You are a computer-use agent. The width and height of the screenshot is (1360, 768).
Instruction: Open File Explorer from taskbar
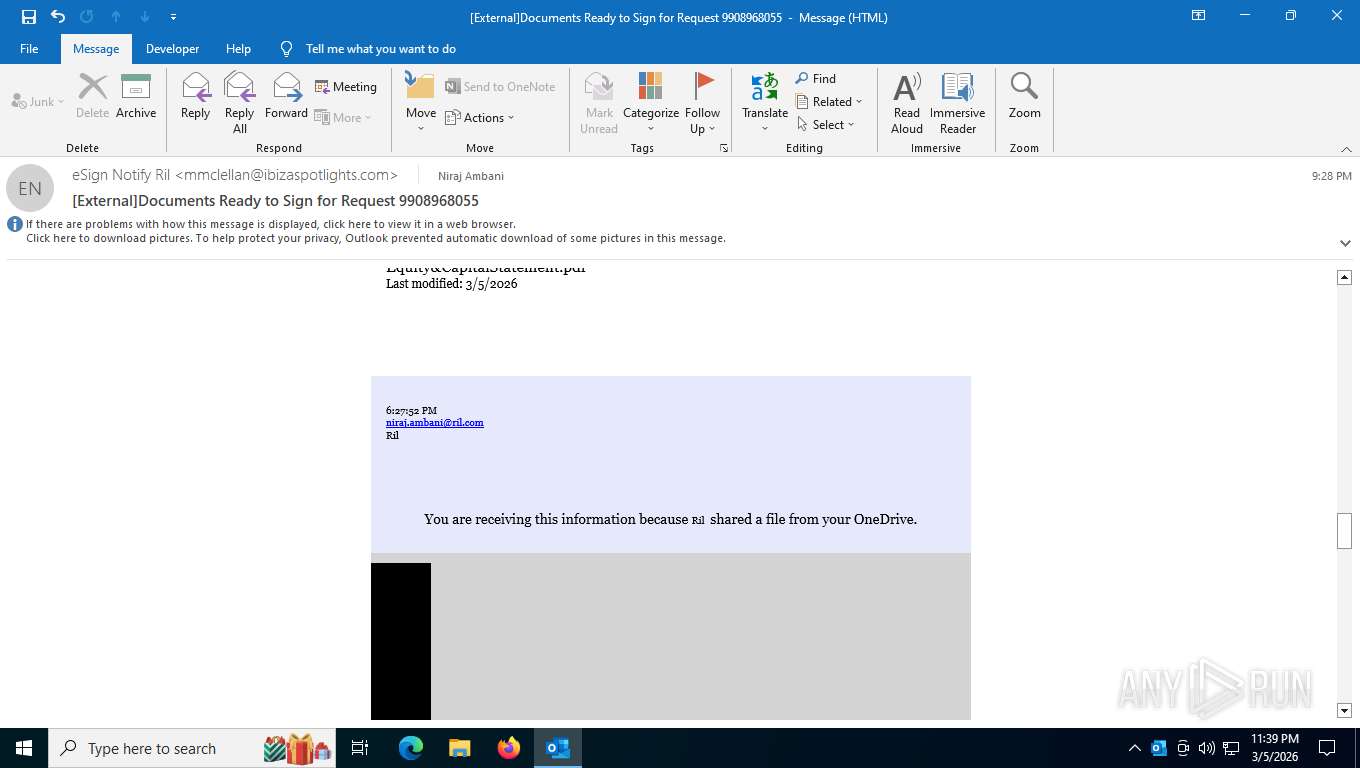[x=459, y=748]
